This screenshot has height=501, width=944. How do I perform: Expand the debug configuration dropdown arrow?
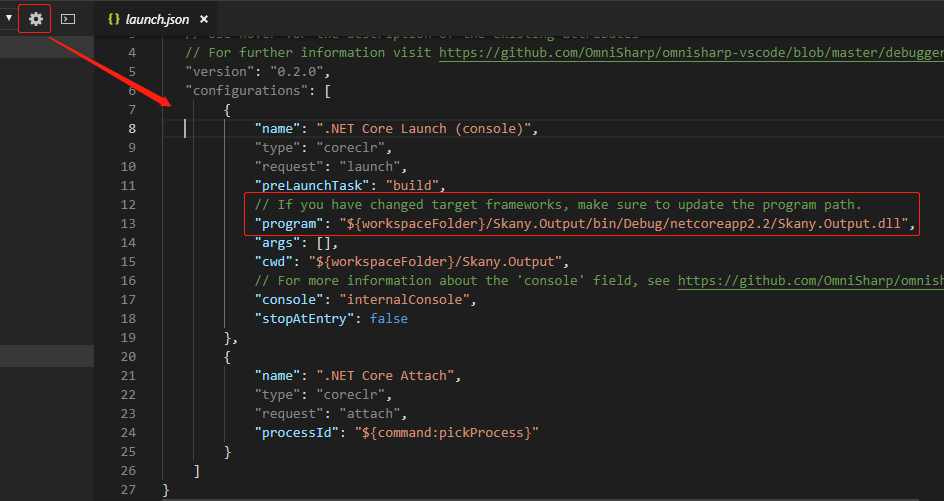pos(9,18)
